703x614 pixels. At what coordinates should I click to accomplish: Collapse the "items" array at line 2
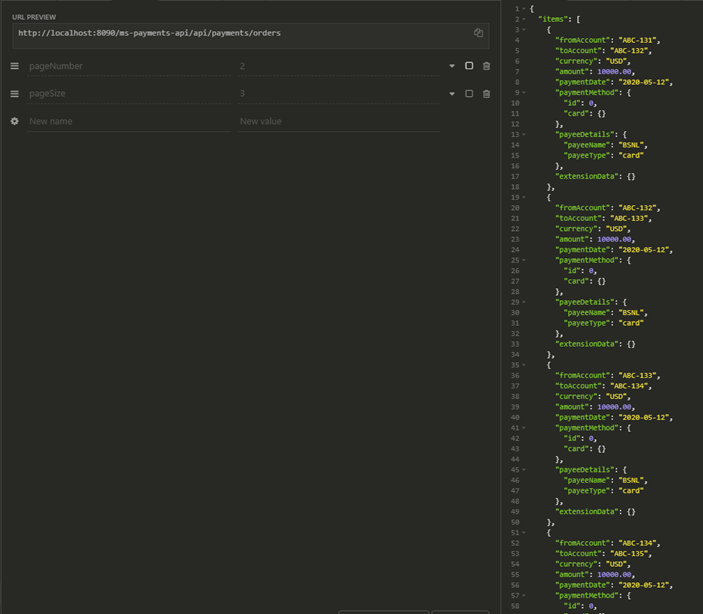526,19
